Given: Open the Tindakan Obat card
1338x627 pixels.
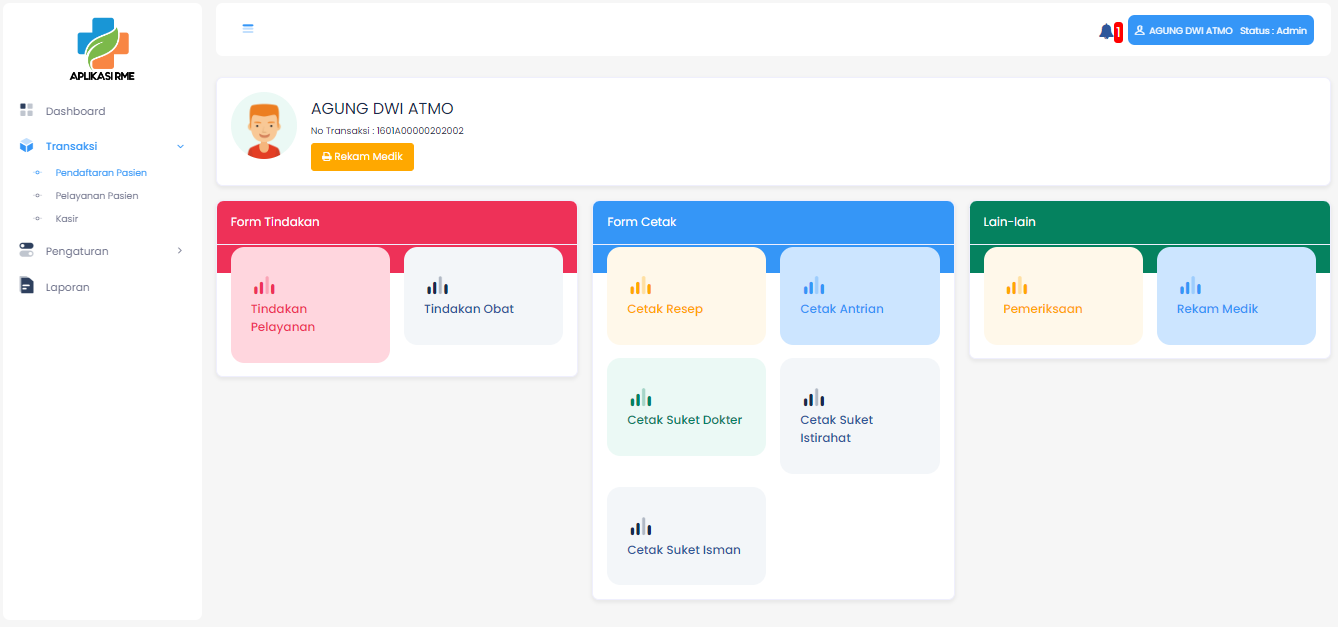Looking at the screenshot, I should [x=483, y=297].
